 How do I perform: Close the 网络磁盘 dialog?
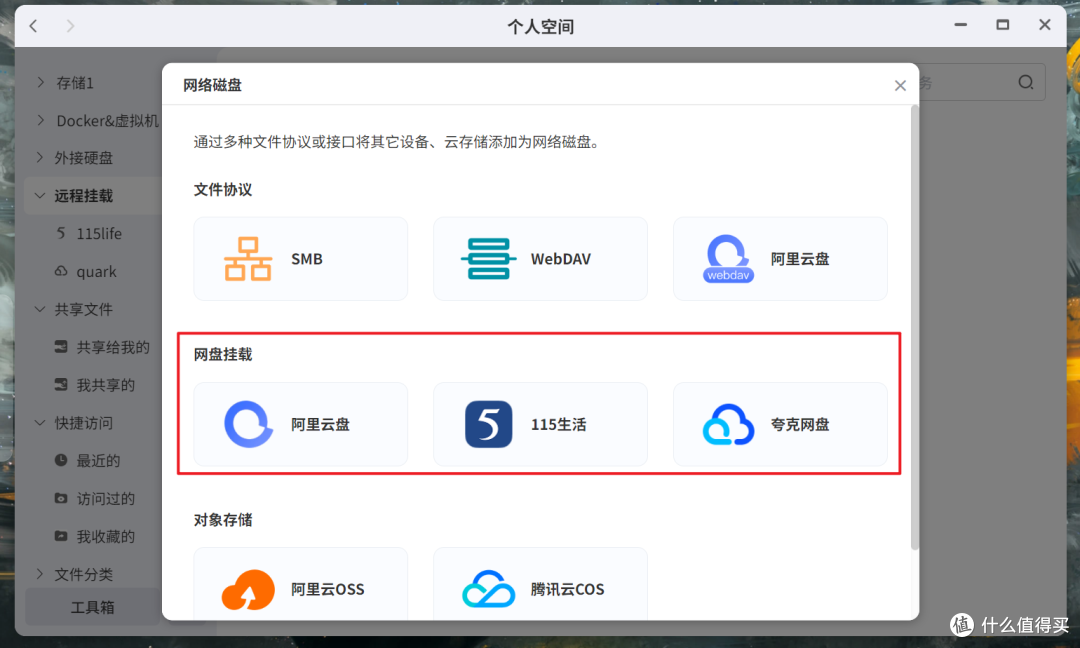point(900,85)
